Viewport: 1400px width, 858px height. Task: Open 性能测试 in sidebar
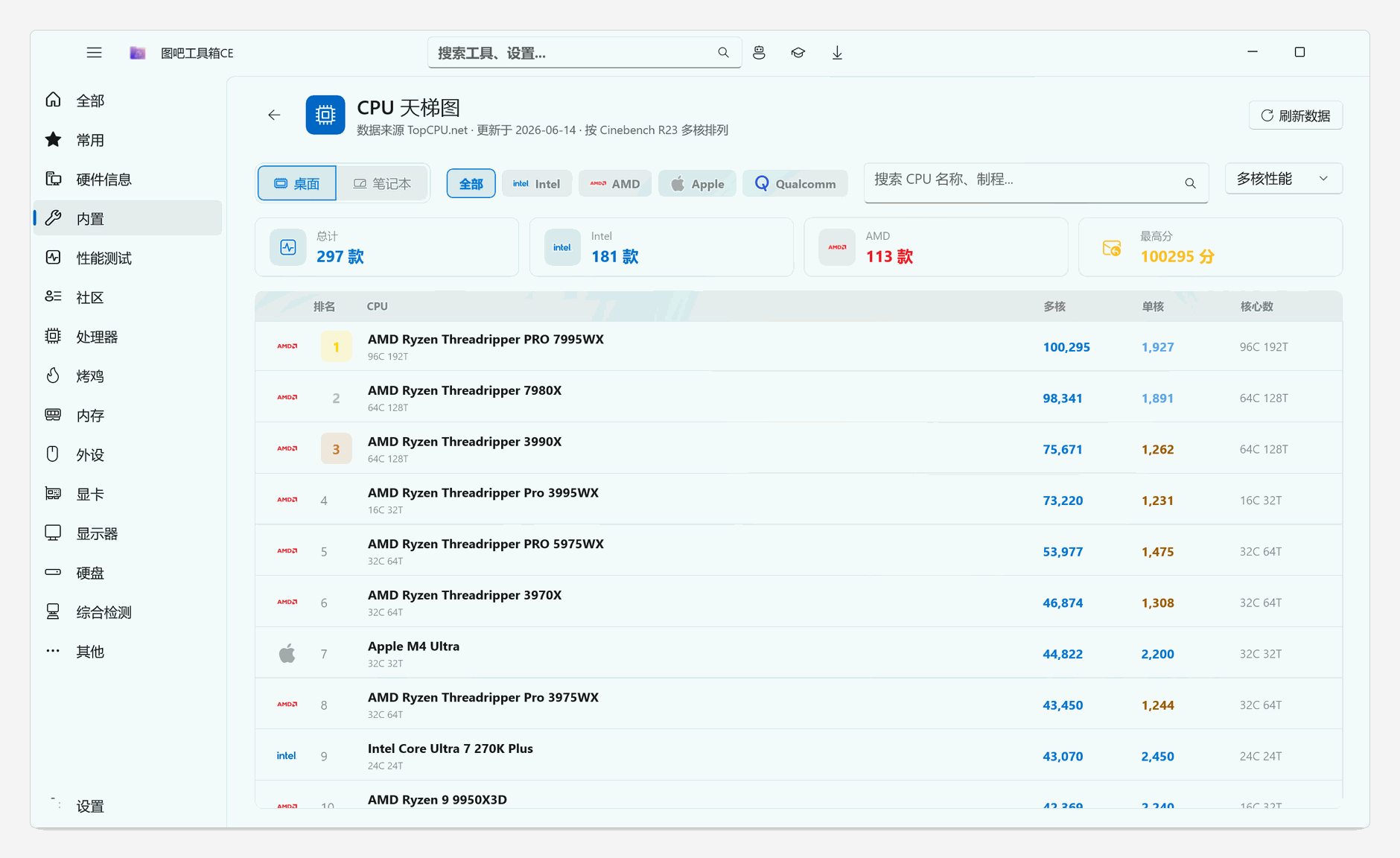[x=127, y=258]
